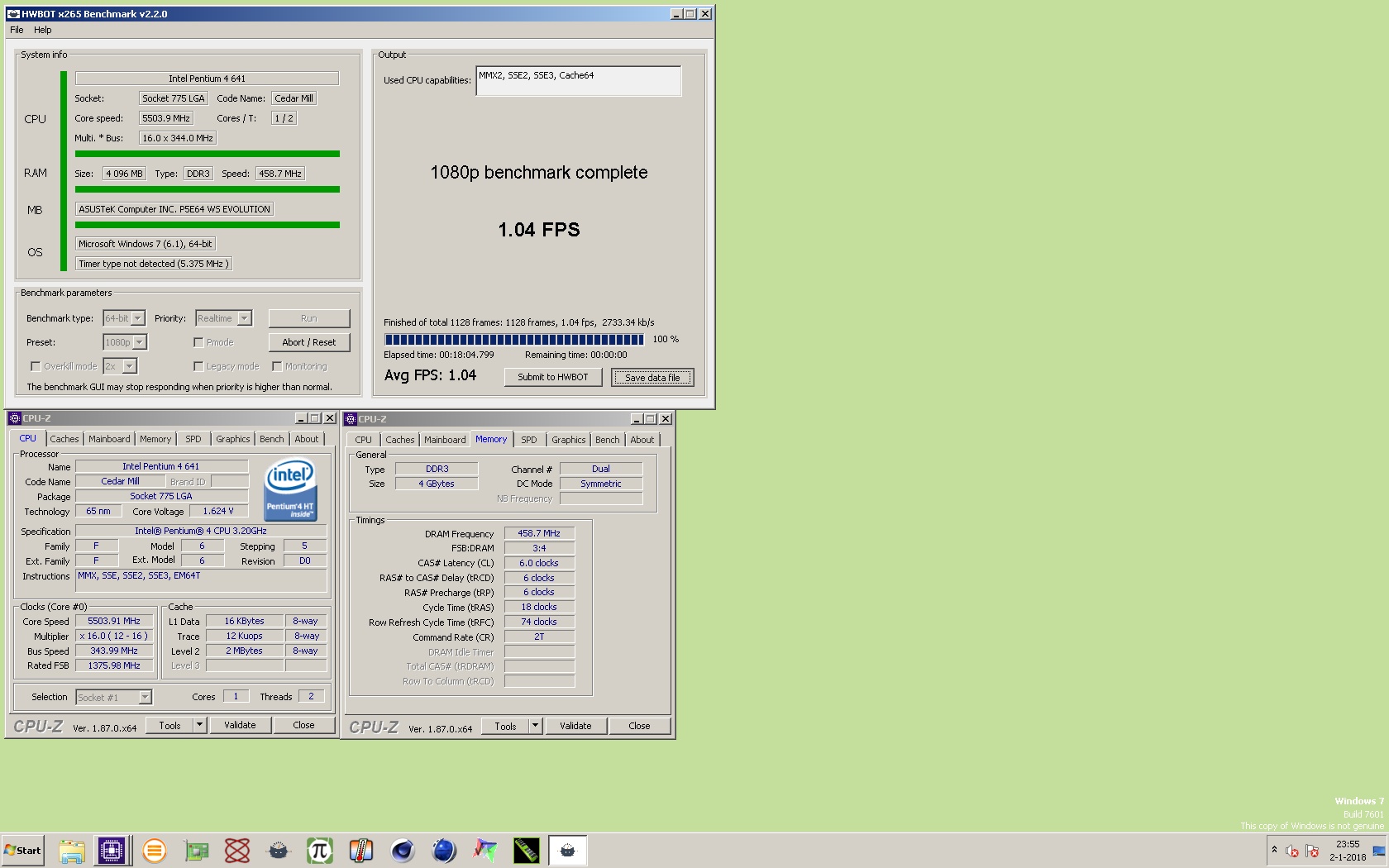
Task: Click left CPU-Z window title bar icon
Action: (15, 418)
